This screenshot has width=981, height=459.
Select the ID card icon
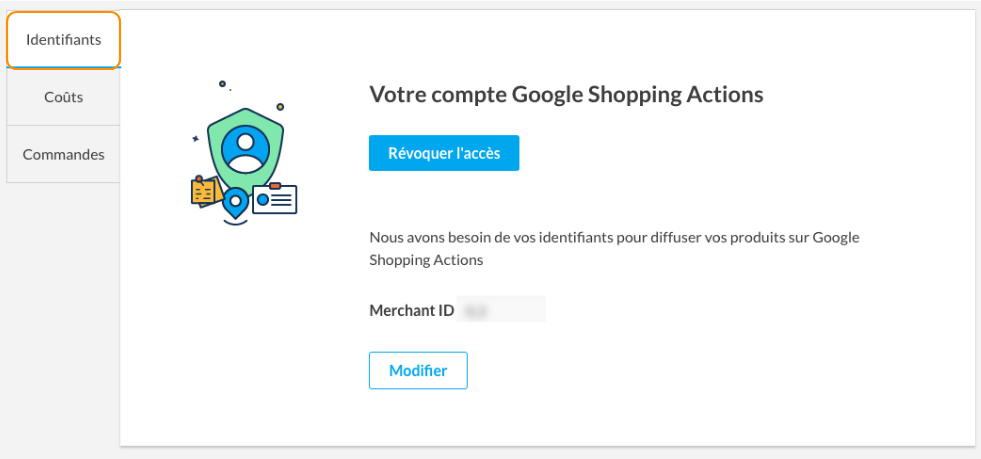[275, 199]
